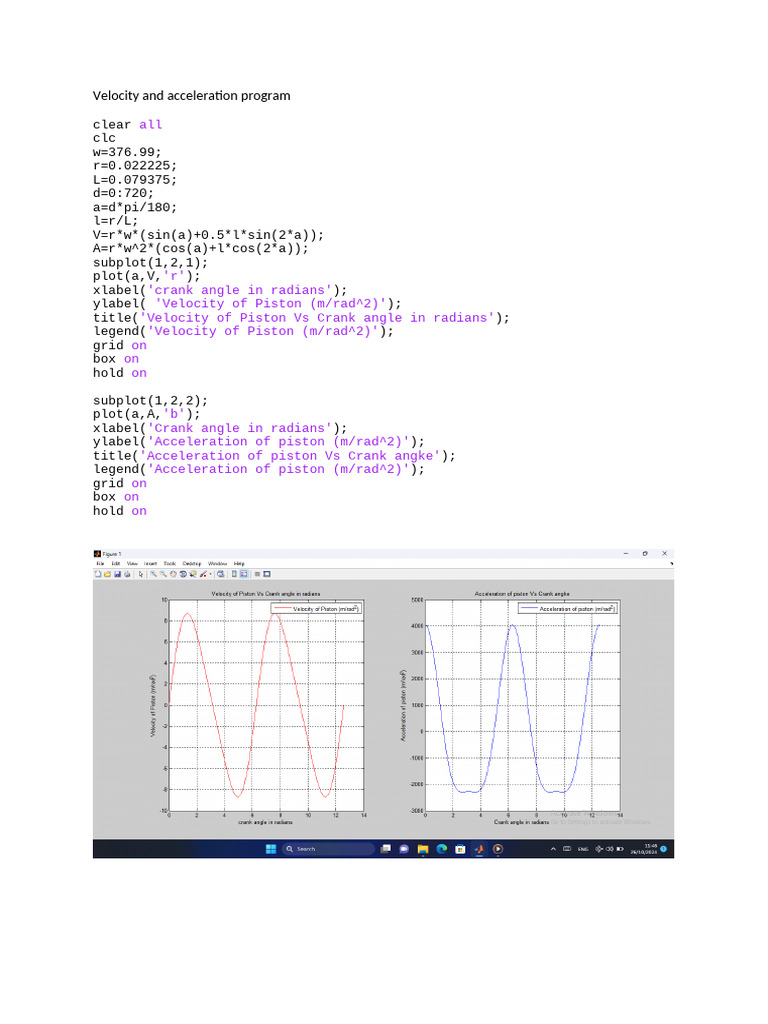Viewport: 768px width, 1024px height.
Task: Click the code line 'd=0:720;'
Action: [x=123, y=193]
